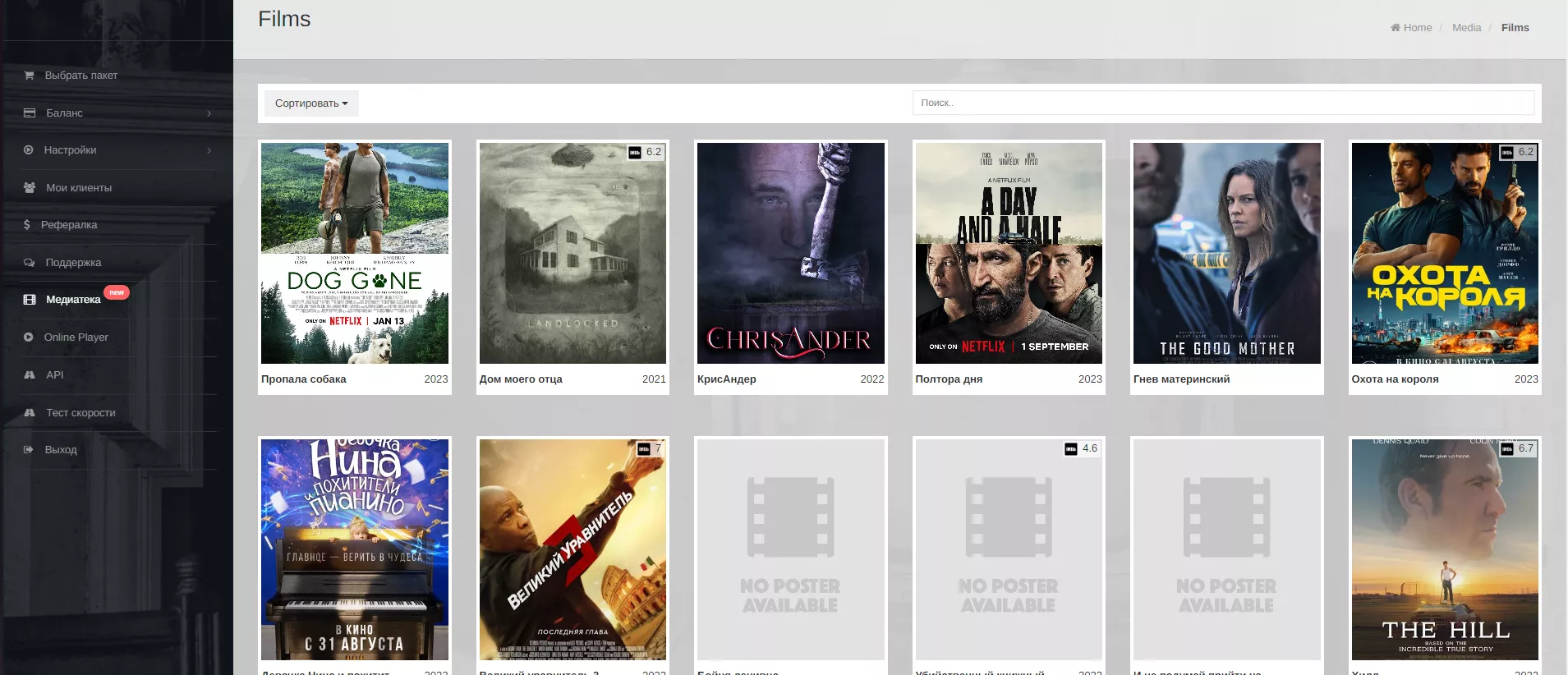
Task: Click the logout icon beside Выход
Action: point(29,450)
